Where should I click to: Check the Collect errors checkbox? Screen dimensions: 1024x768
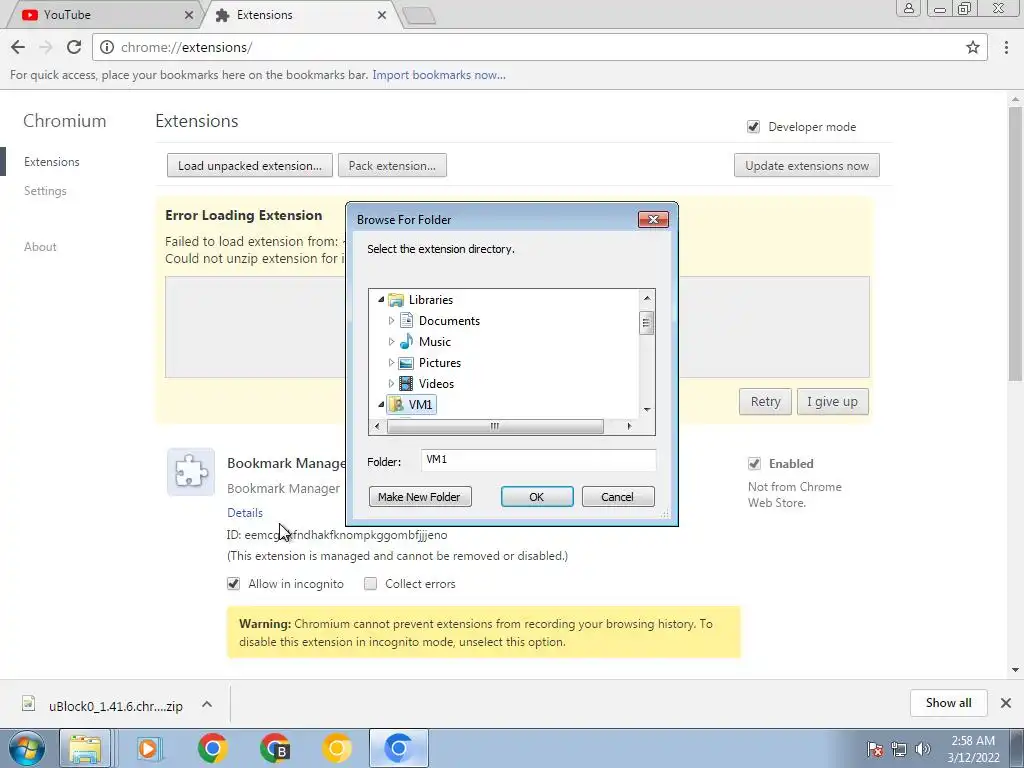point(370,584)
